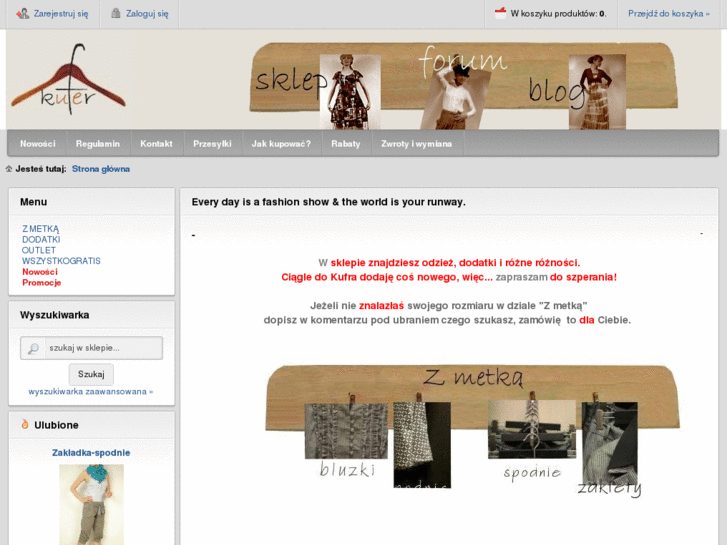
Task: Open Promocje sidebar link
Action: click(42, 282)
